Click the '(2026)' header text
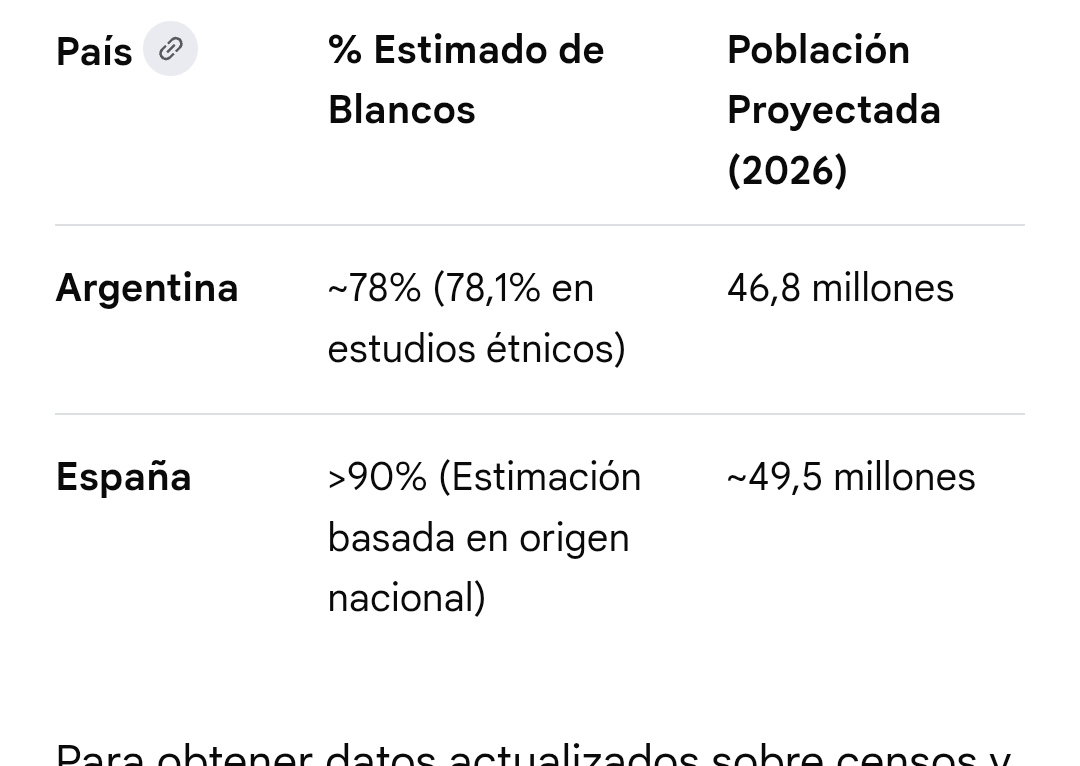The image size is (1080, 766). (787, 170)
